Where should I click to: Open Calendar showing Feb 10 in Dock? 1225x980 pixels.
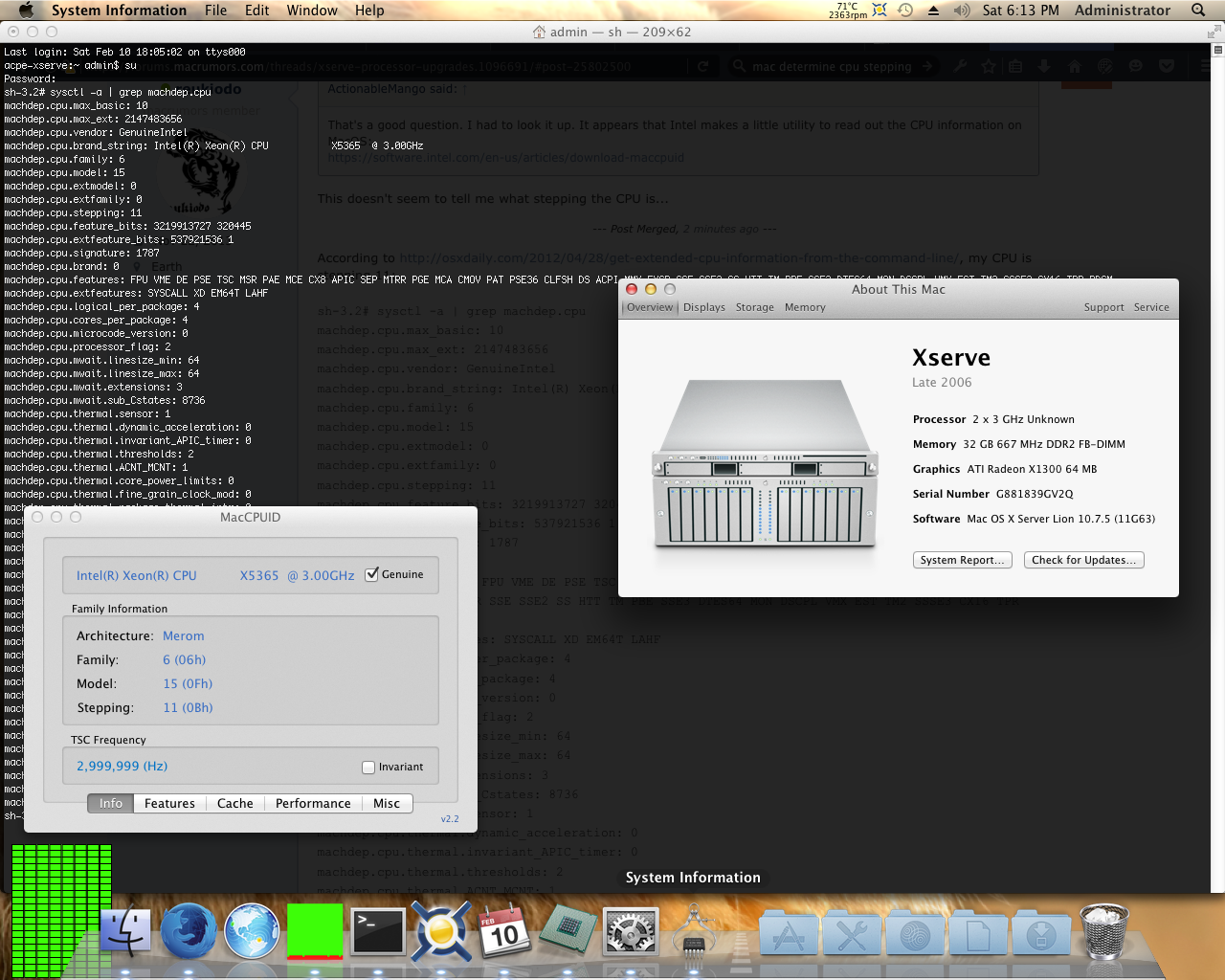coord(504,931)
